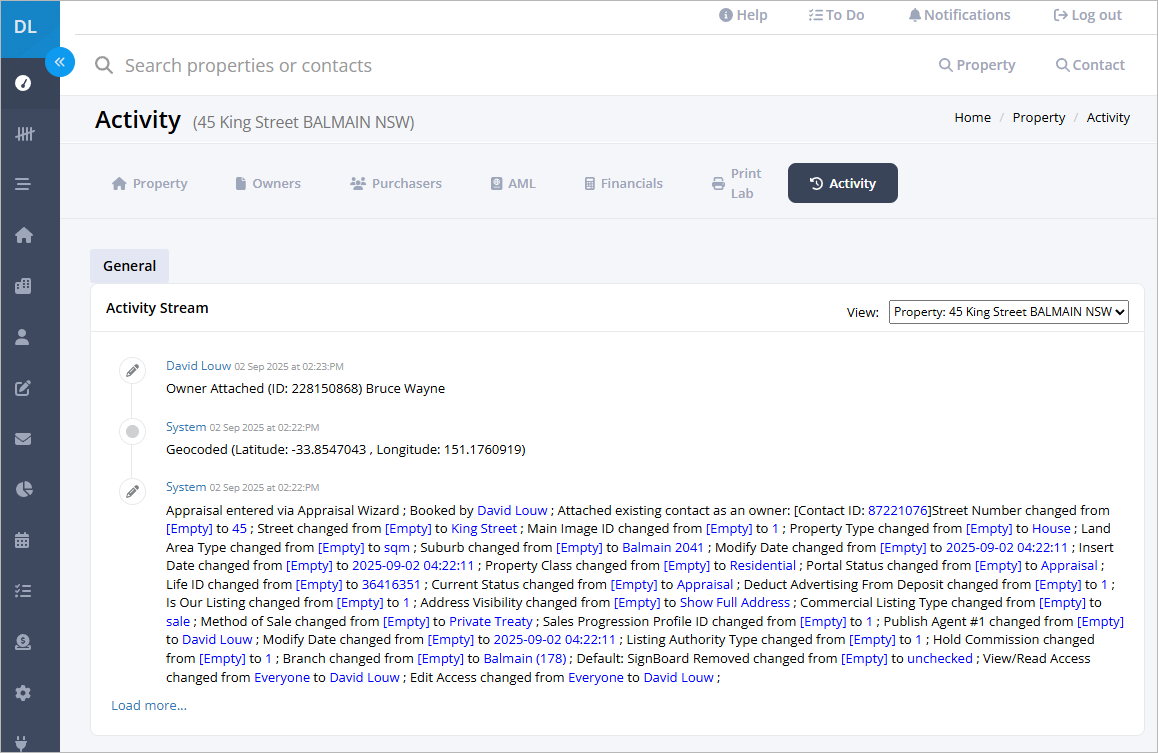The width and height of the screenshot is (1158, 753).
Task: Switch to the Print Lab tab
Action: point(736,183)
